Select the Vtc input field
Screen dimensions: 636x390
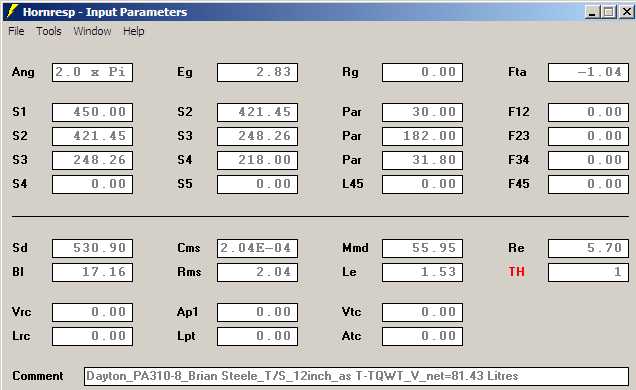pos(423,312)
